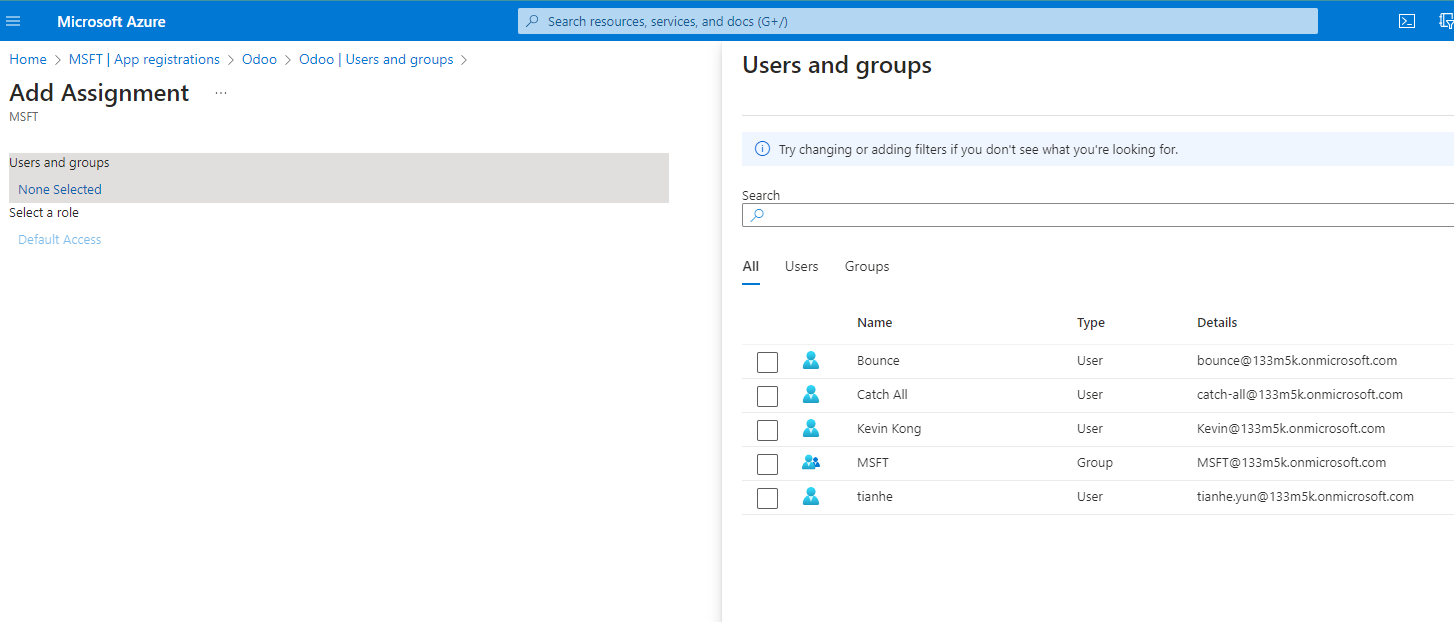The width and height of the screenshot is (1454, 622).
Task: Click the Select a role label
Action: pos(44,212)
